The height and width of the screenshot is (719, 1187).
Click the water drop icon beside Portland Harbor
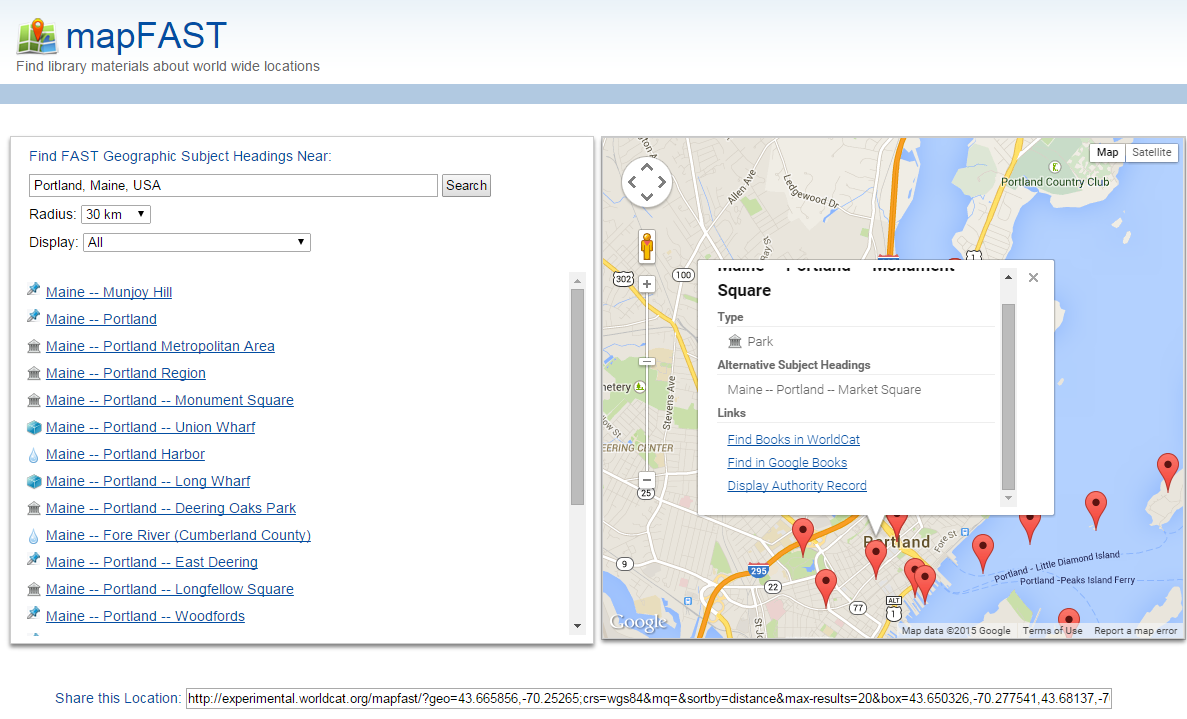pos(33,455)
